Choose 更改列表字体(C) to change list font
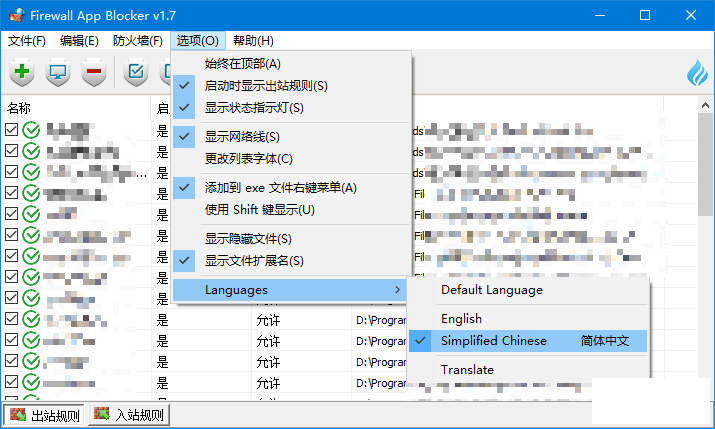The width and height of the screenshot is (715, 429). 291,159
